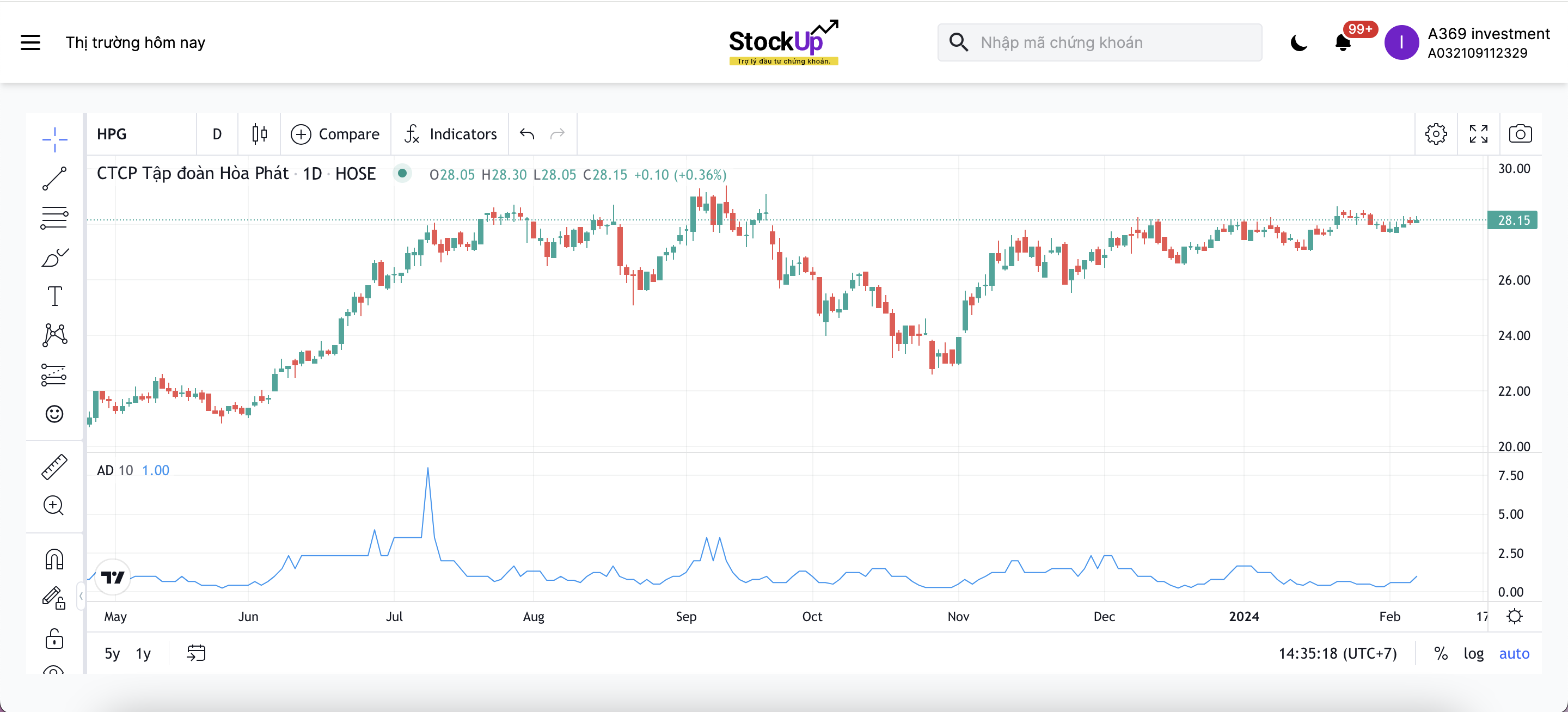
Task: Open the Indicators dialog
Action: coord(450,134)
